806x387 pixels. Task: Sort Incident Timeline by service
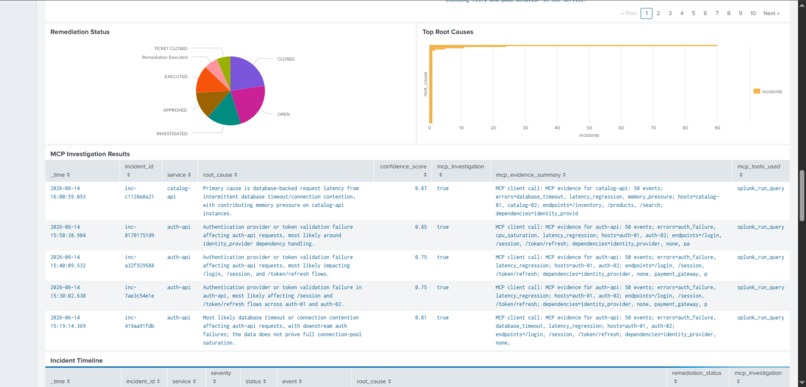click(185, 382)
